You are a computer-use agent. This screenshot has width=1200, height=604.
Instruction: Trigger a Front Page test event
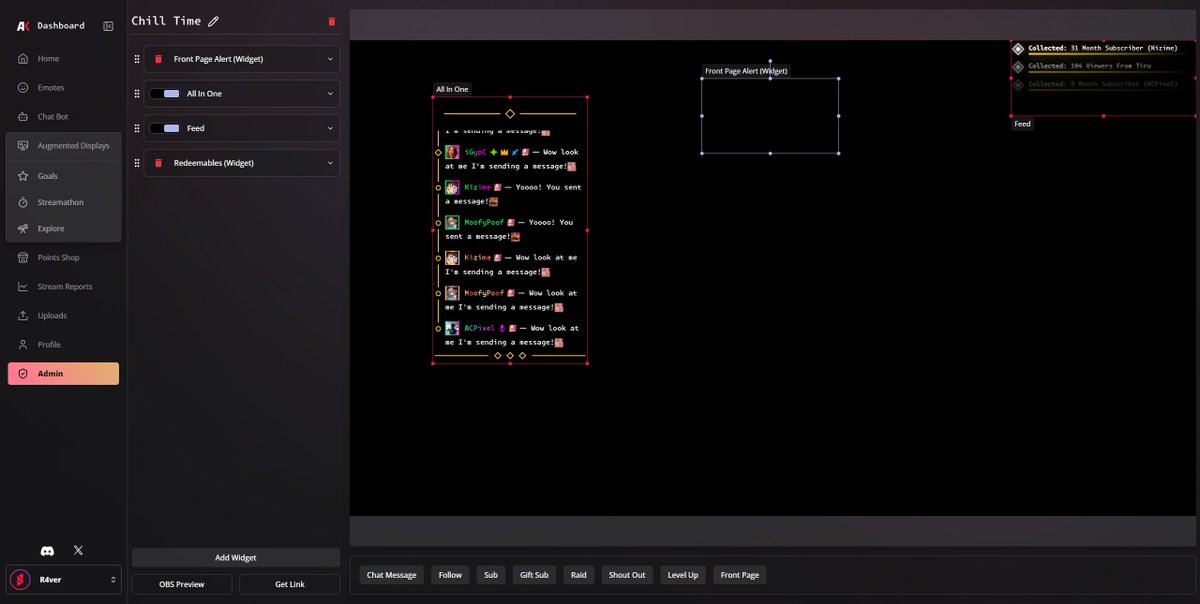coord(740,575)
